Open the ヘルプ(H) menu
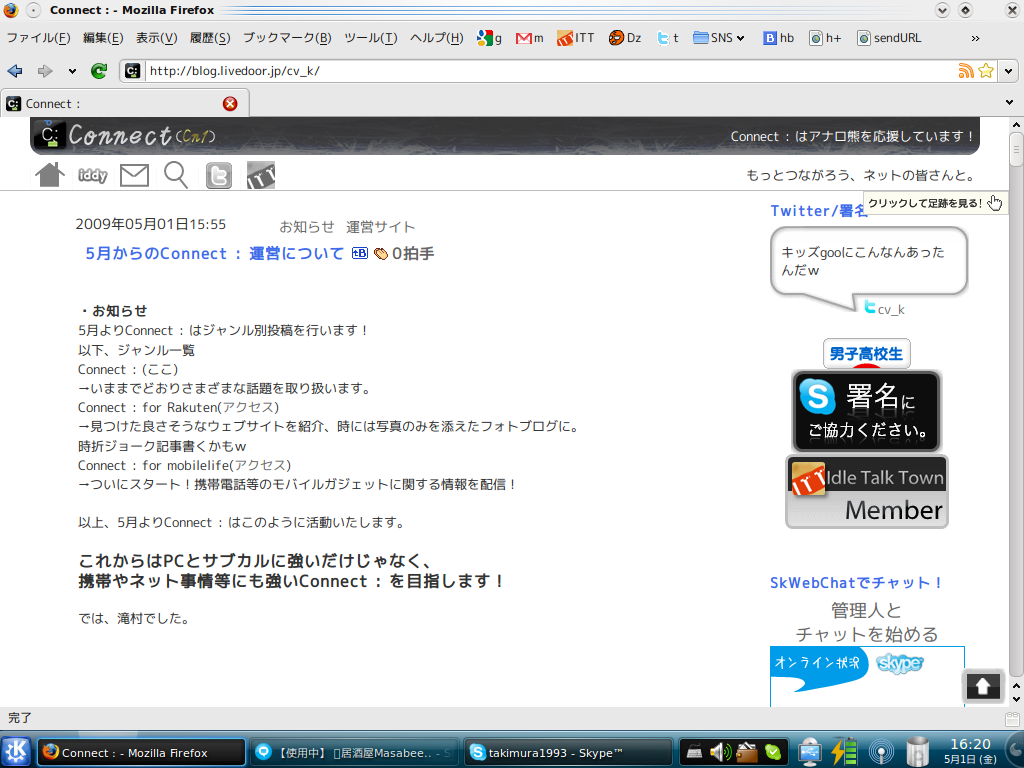The height and width of the screenshot is (768, 1024). [436, 38]
